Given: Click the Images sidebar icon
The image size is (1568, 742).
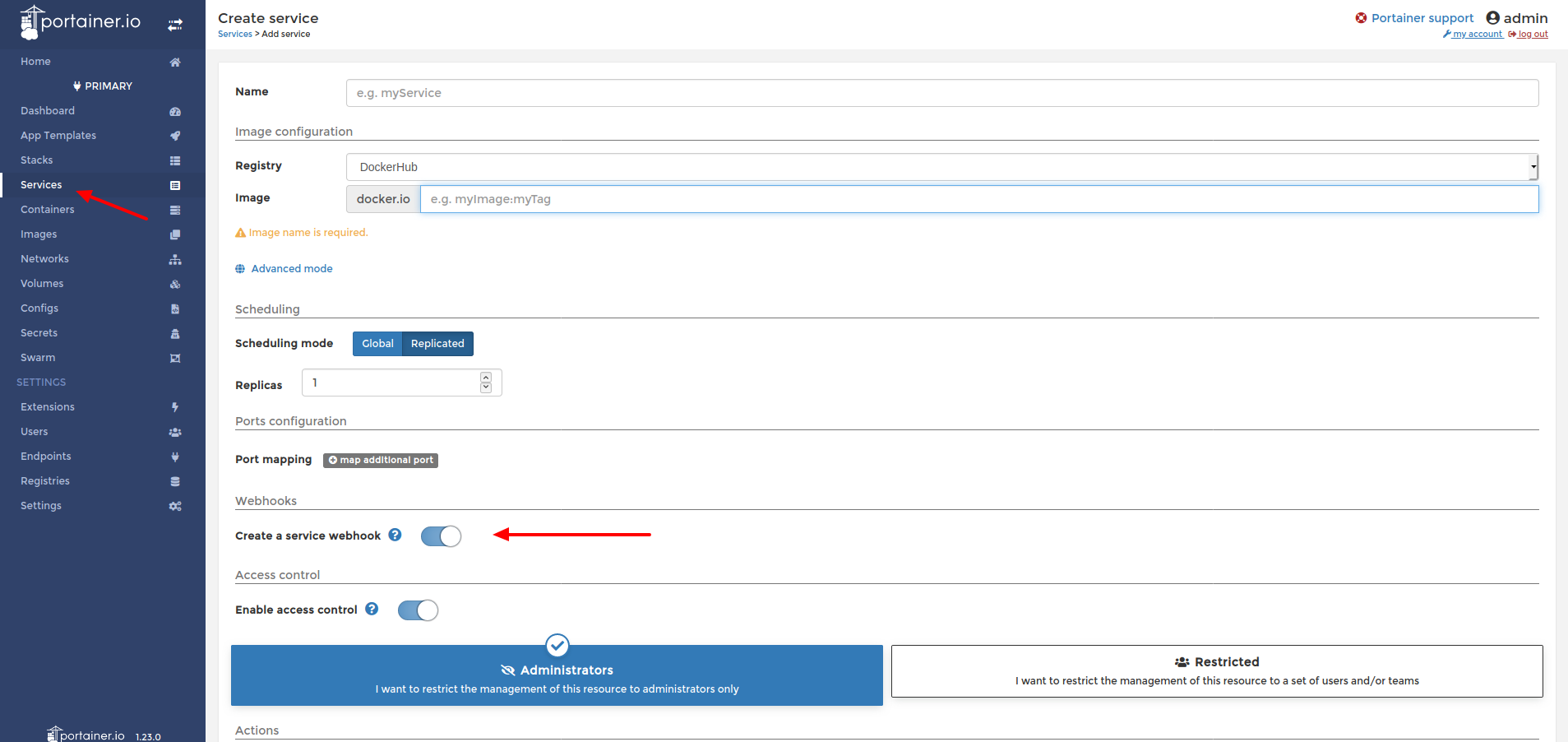Looking at the screenshot, I should point(174,234).
